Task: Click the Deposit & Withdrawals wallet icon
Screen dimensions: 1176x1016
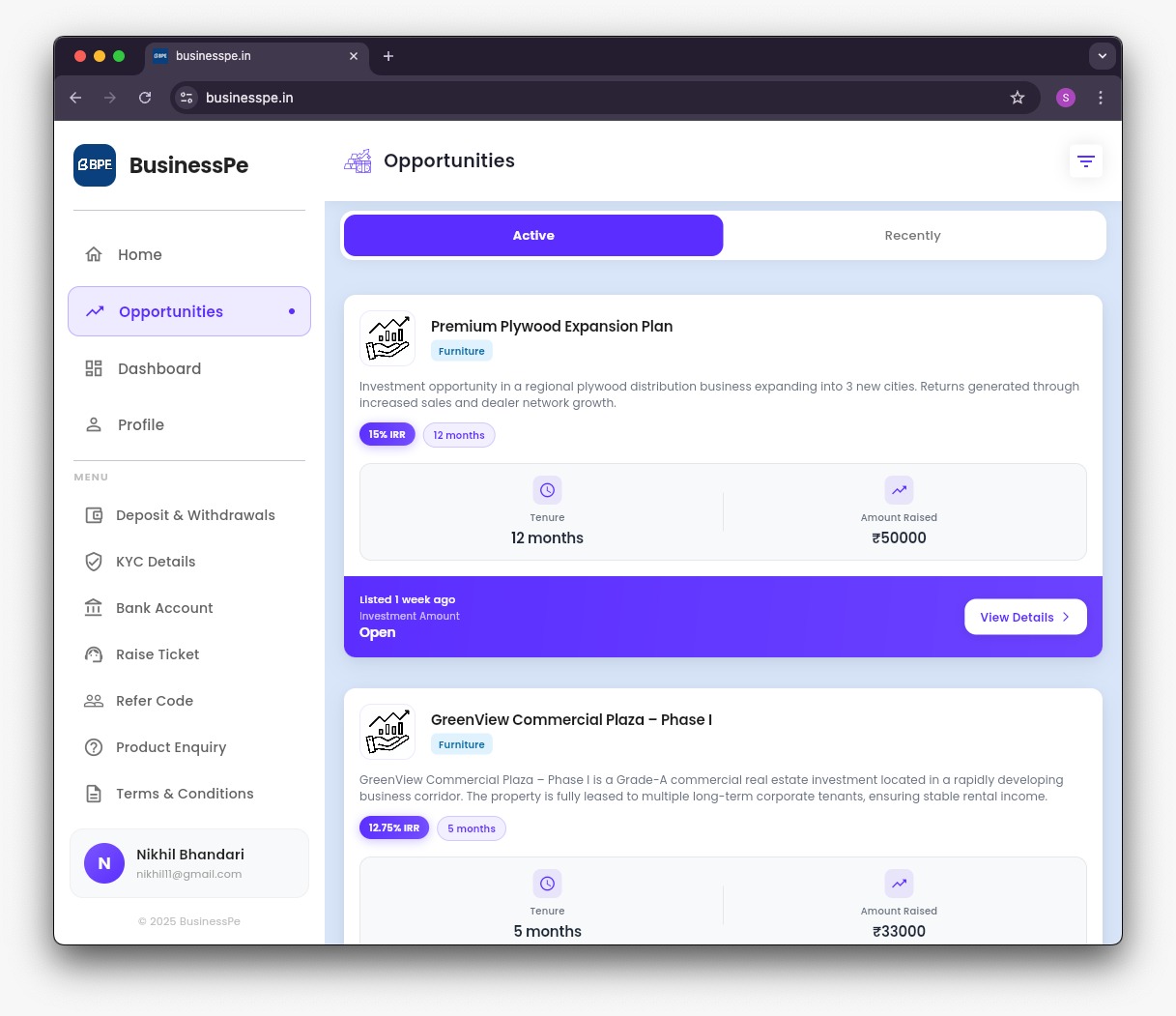Action: coord(94,515)
